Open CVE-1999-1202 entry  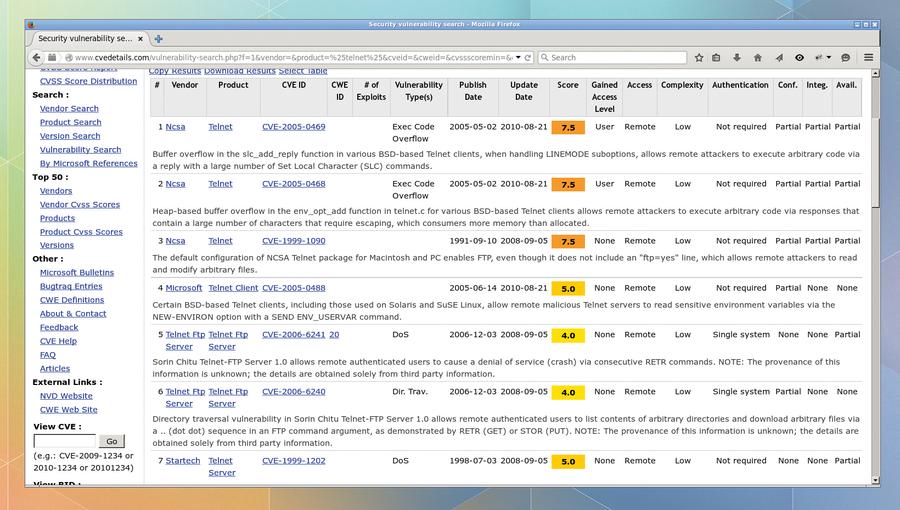[x=293, y=461]
